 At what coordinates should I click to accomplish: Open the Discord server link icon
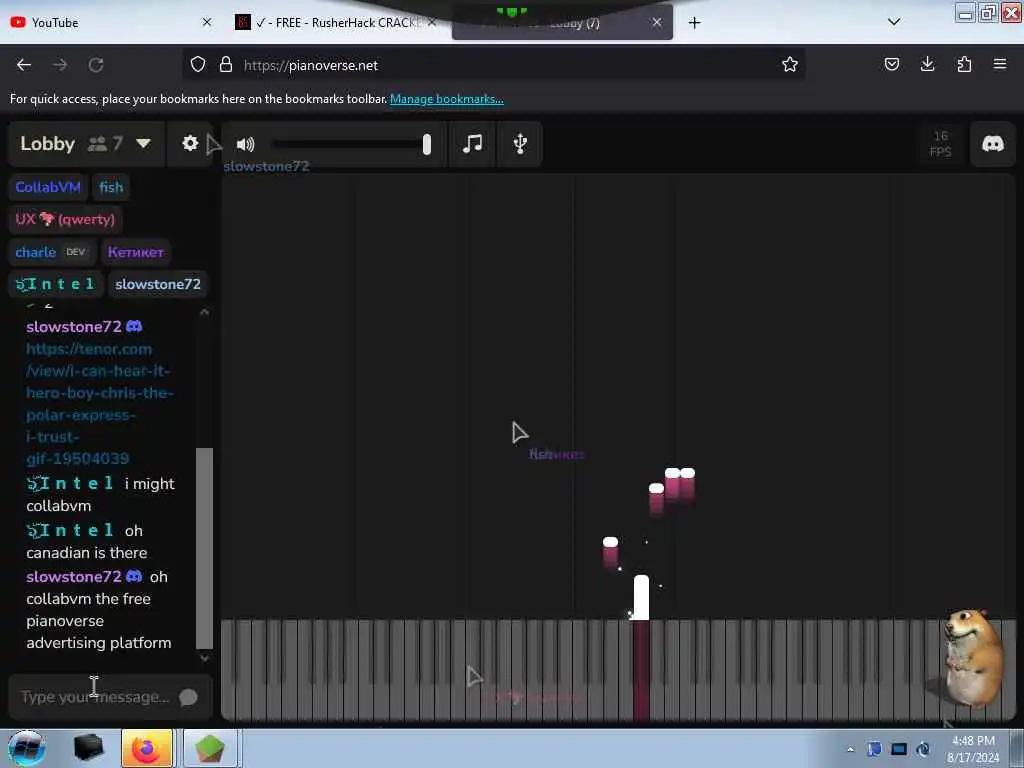point(993,144)
